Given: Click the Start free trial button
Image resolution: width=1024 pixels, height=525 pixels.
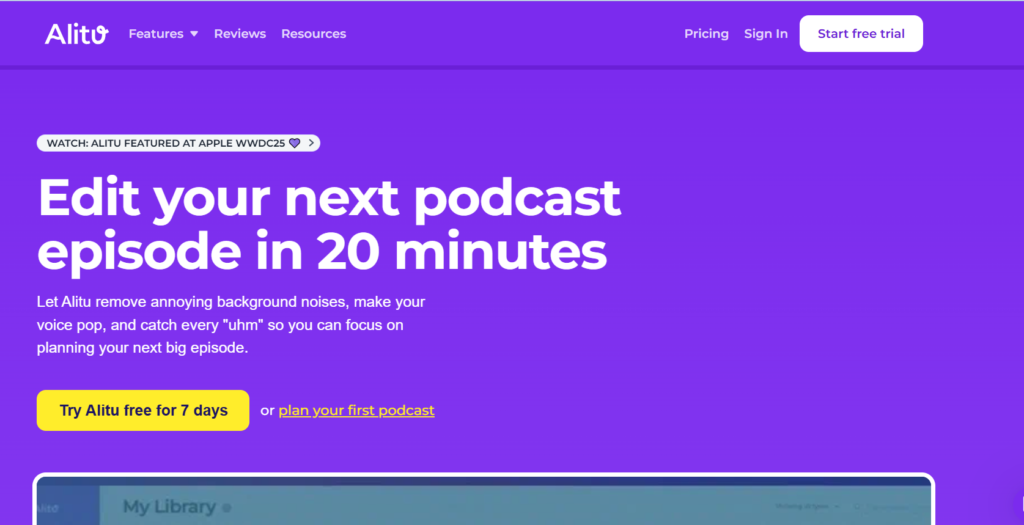Looking at the screenshot, I should tap(861, 33).
